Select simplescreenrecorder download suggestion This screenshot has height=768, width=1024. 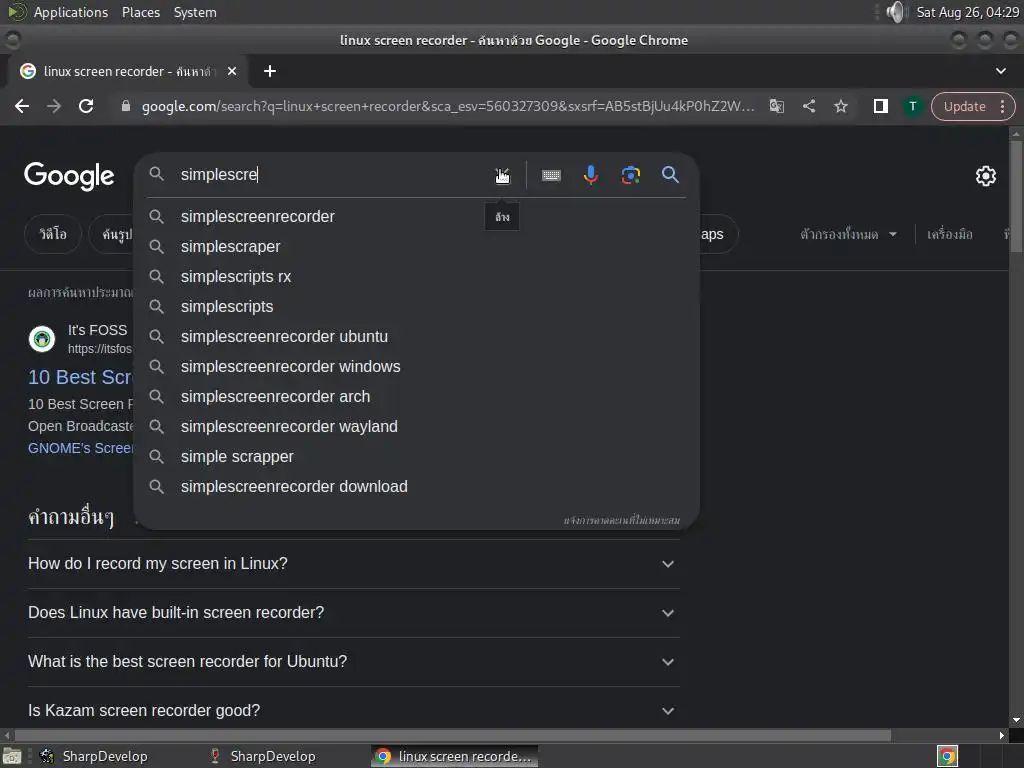coord(416,487)
